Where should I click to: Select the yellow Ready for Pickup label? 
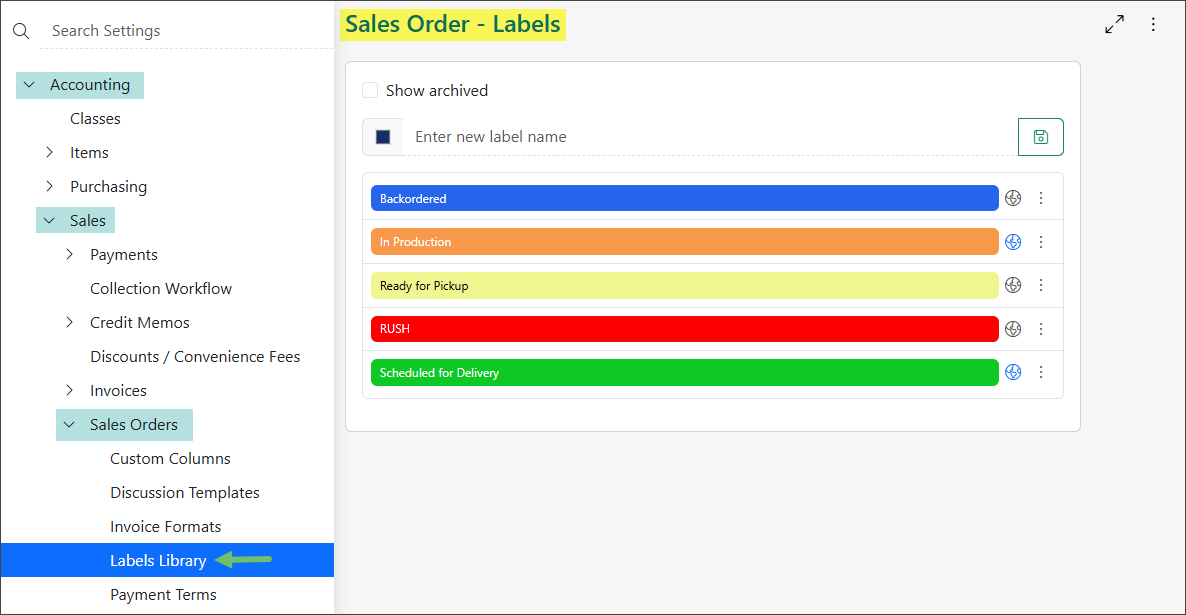685,285
